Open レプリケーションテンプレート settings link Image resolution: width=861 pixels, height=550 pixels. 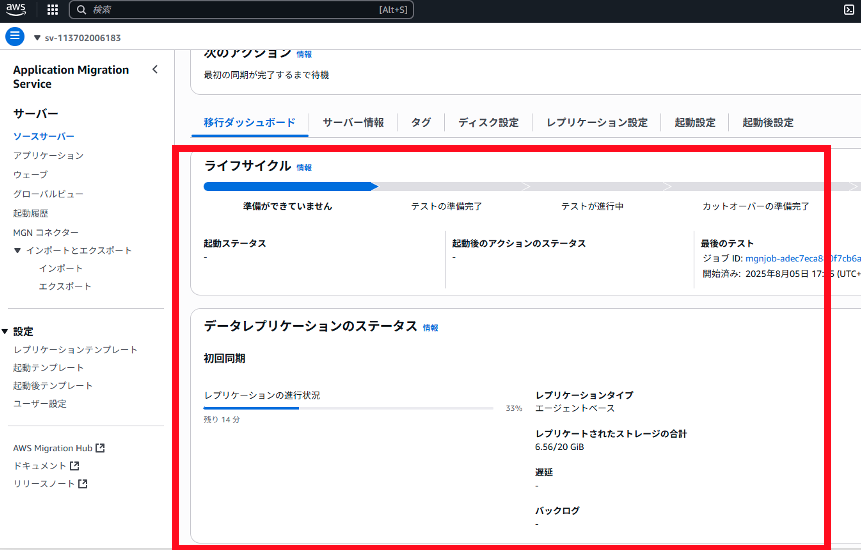click(75, 350)
